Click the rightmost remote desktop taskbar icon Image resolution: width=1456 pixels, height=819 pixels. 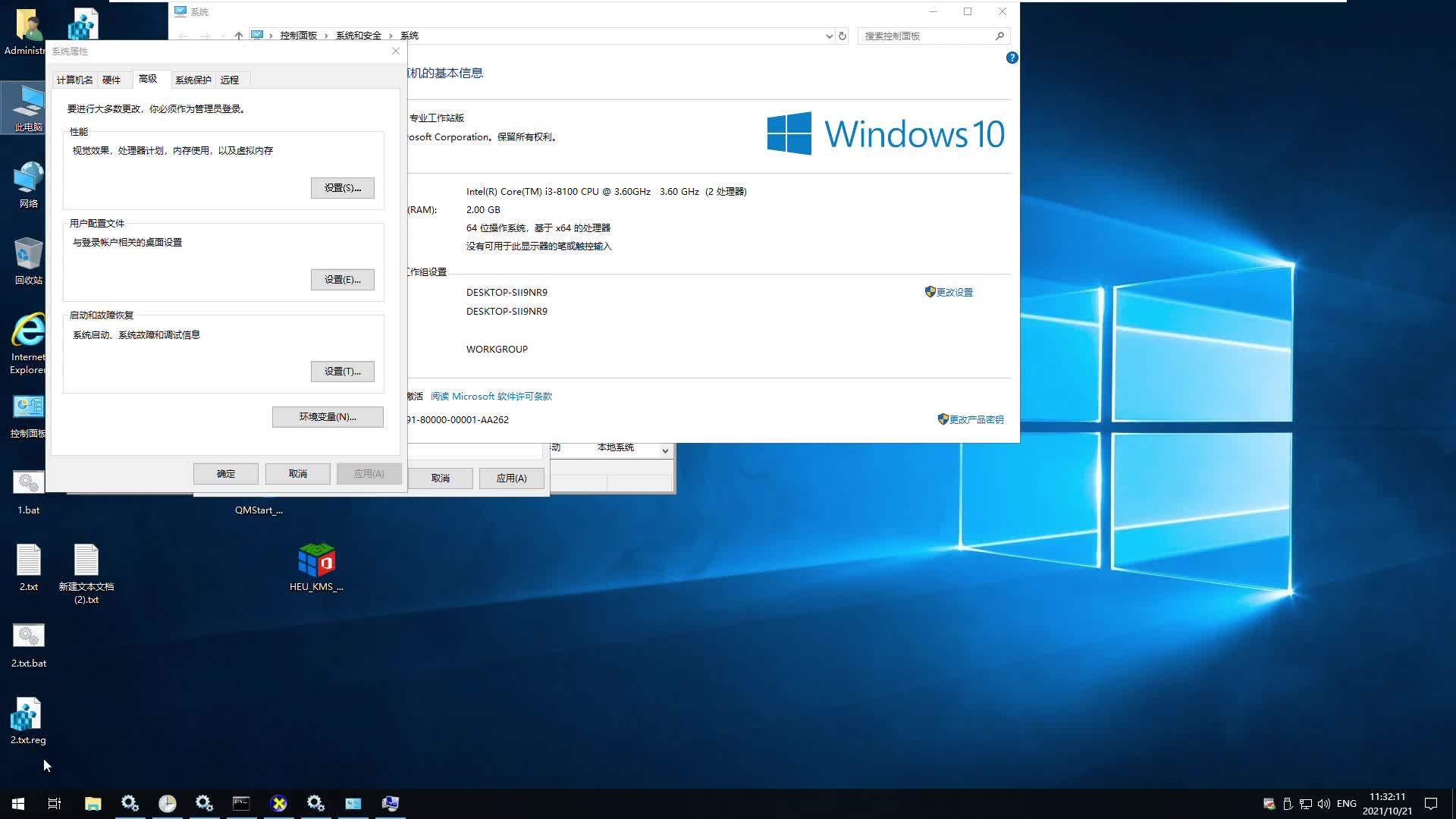pos(390,803)
